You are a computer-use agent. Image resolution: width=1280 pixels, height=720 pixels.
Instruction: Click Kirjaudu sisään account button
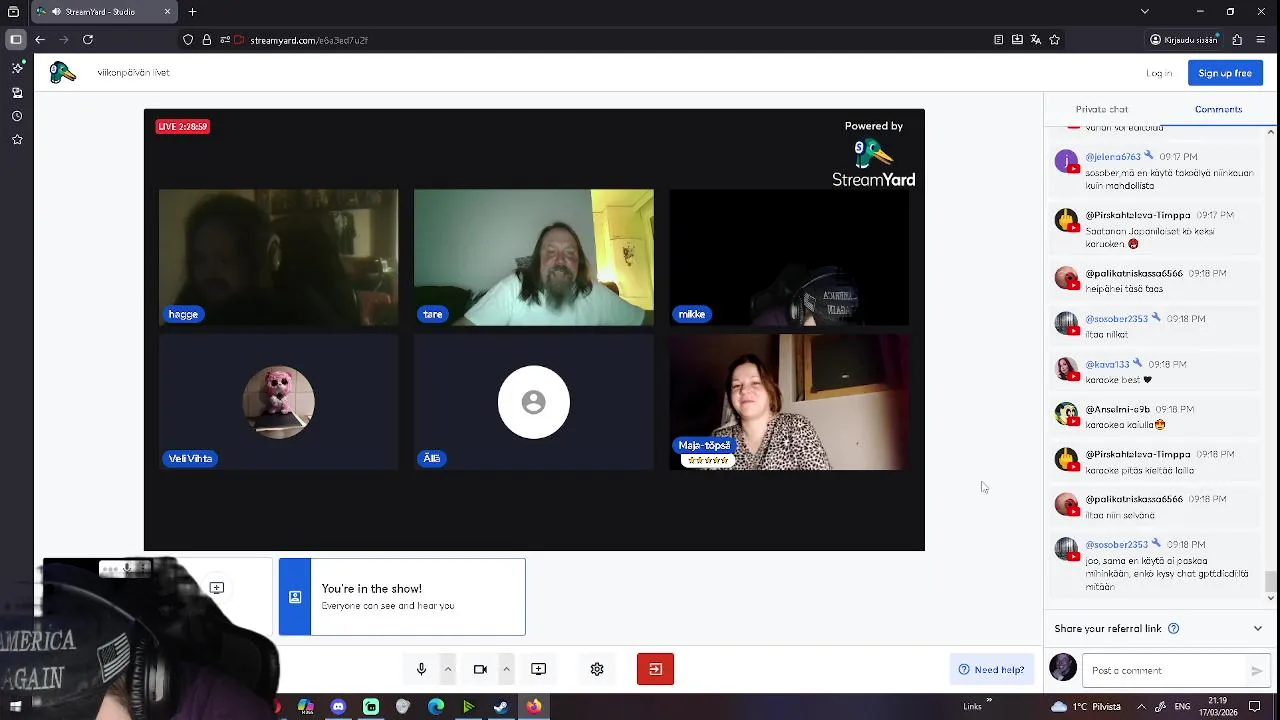click(x=1185, y=40)
